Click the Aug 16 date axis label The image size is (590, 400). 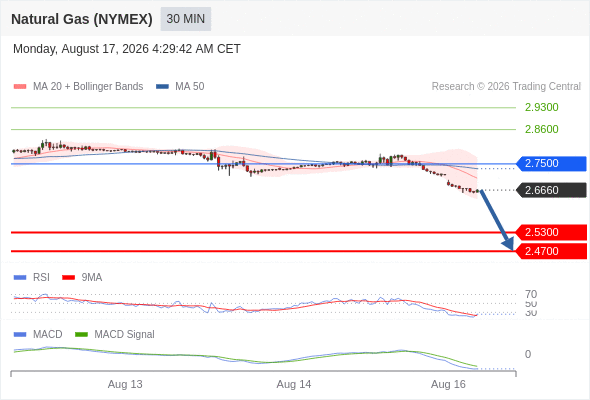(448, 384)
